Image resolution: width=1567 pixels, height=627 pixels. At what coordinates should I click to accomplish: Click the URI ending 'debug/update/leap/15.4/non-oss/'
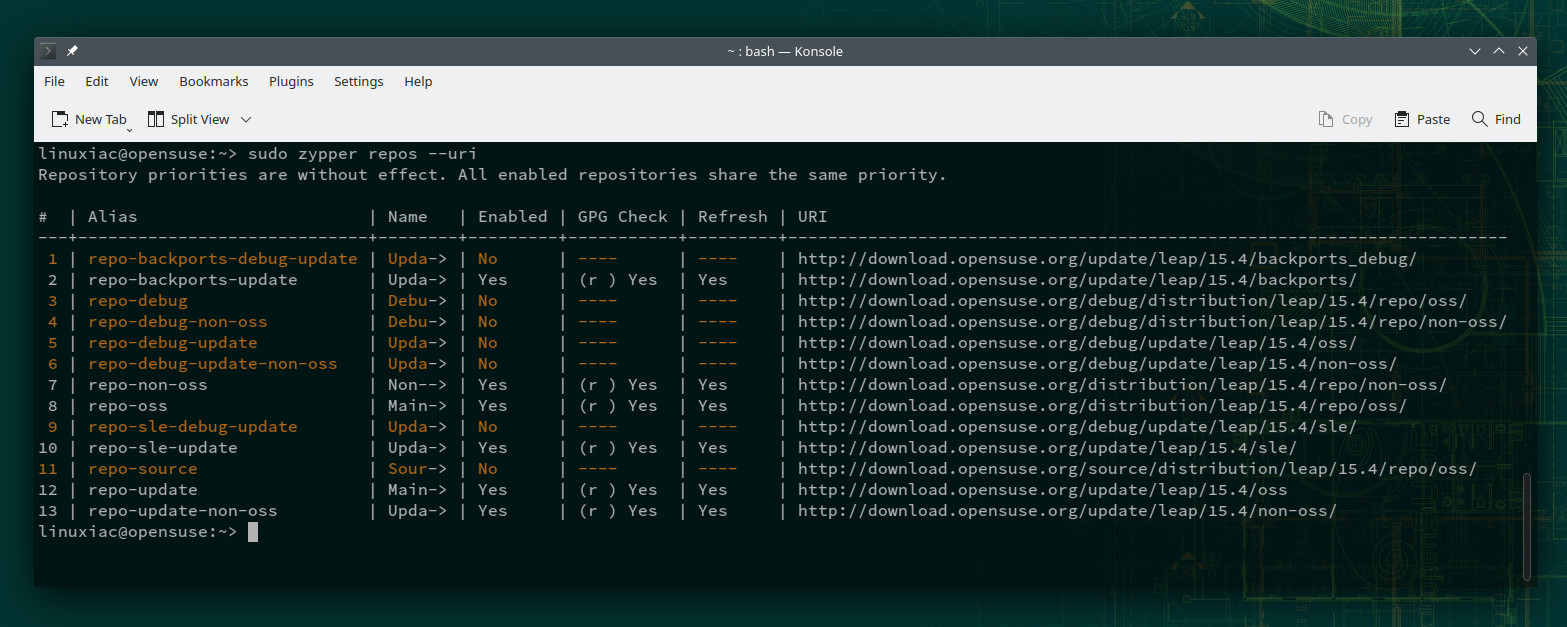click(x=1097, y=363)
